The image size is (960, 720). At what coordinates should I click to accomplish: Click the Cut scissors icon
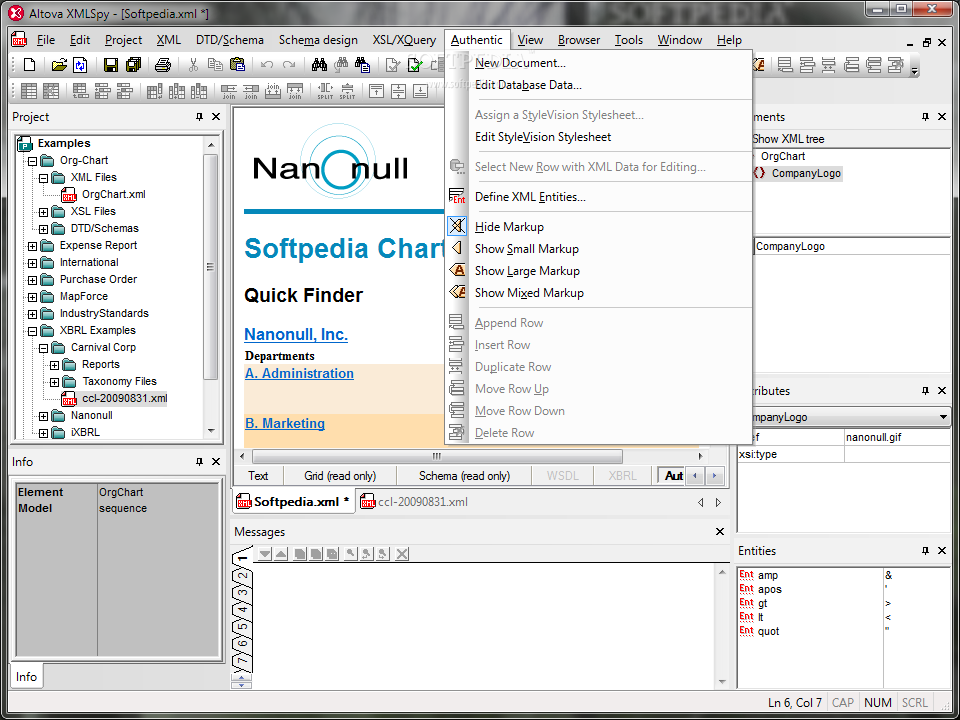193,65
